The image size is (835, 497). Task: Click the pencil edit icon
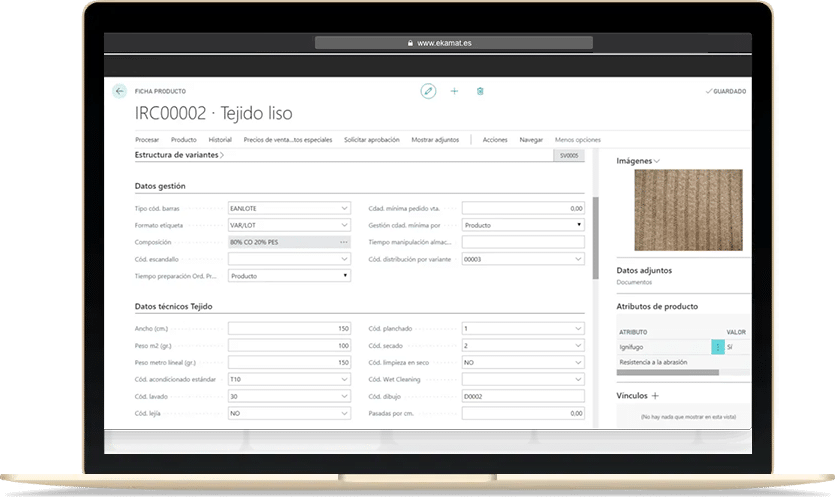click(x=428, y=91)
